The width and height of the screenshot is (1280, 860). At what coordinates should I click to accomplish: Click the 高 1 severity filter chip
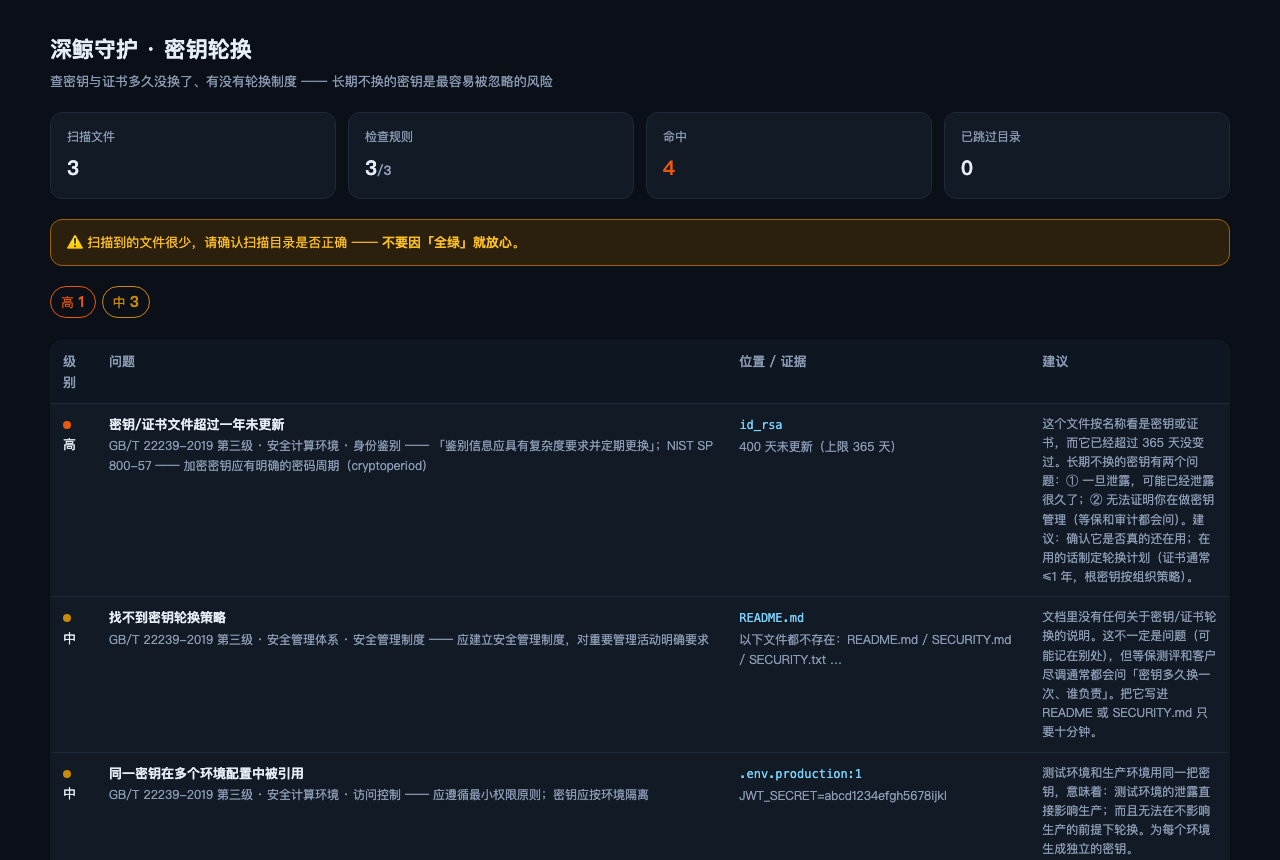point(73,302)
